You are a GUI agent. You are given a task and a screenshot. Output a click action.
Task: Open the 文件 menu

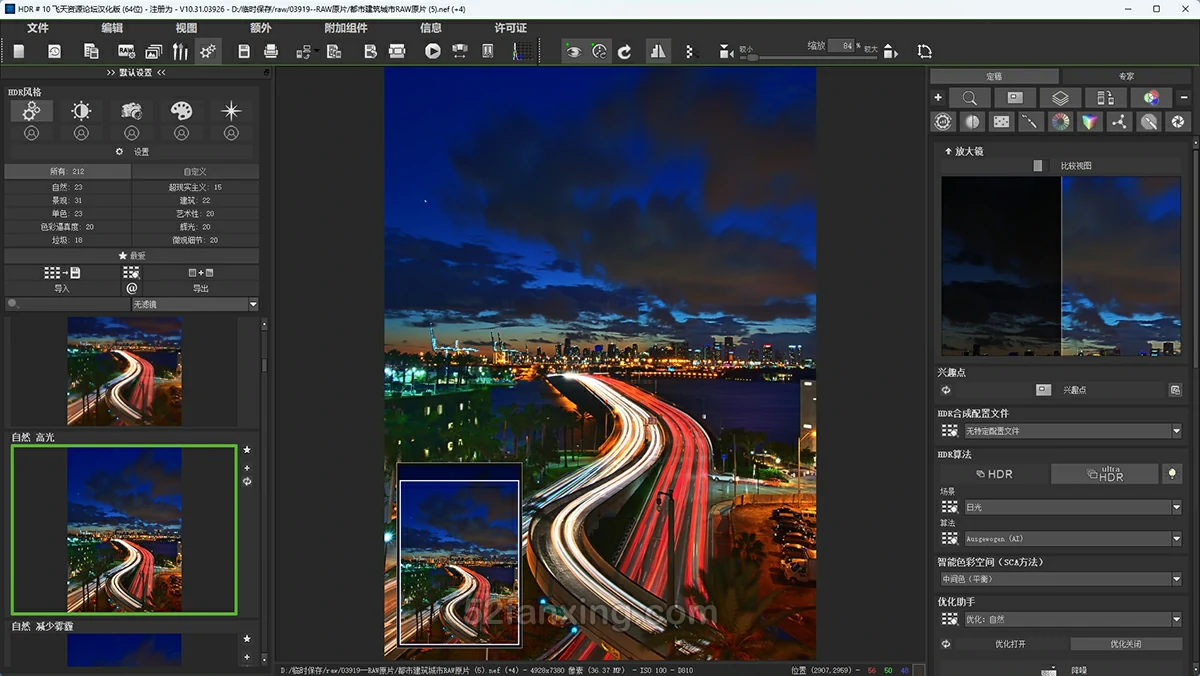(x=37, y=28)
